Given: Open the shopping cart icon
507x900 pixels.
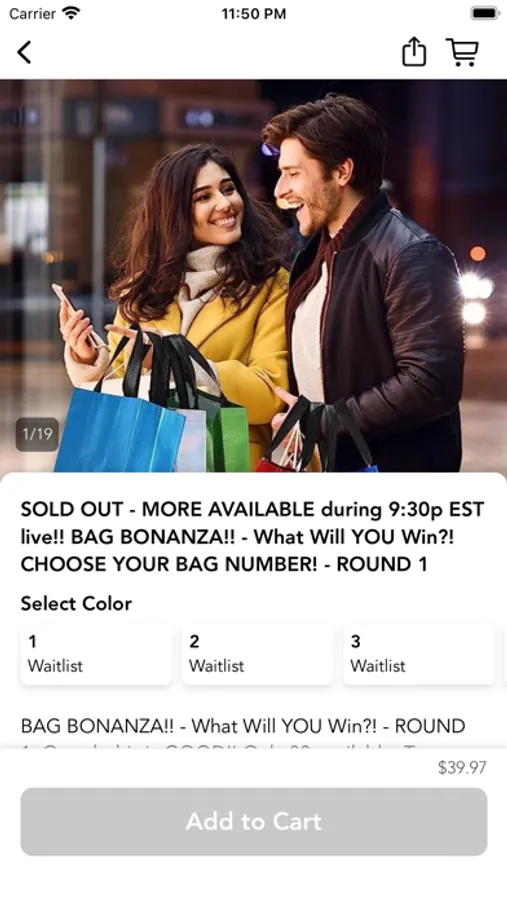Looking at the screenshot, I should pyautogui.click(x=462, y=52).
